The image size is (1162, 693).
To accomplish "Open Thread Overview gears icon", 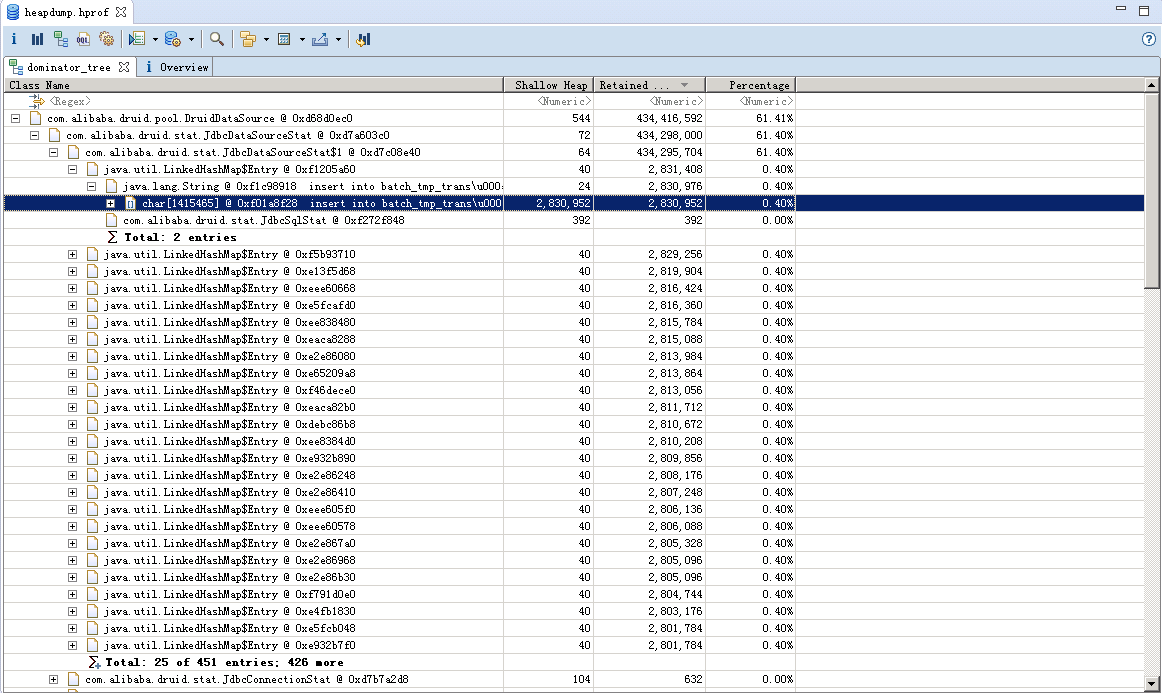I will [107, 39].
